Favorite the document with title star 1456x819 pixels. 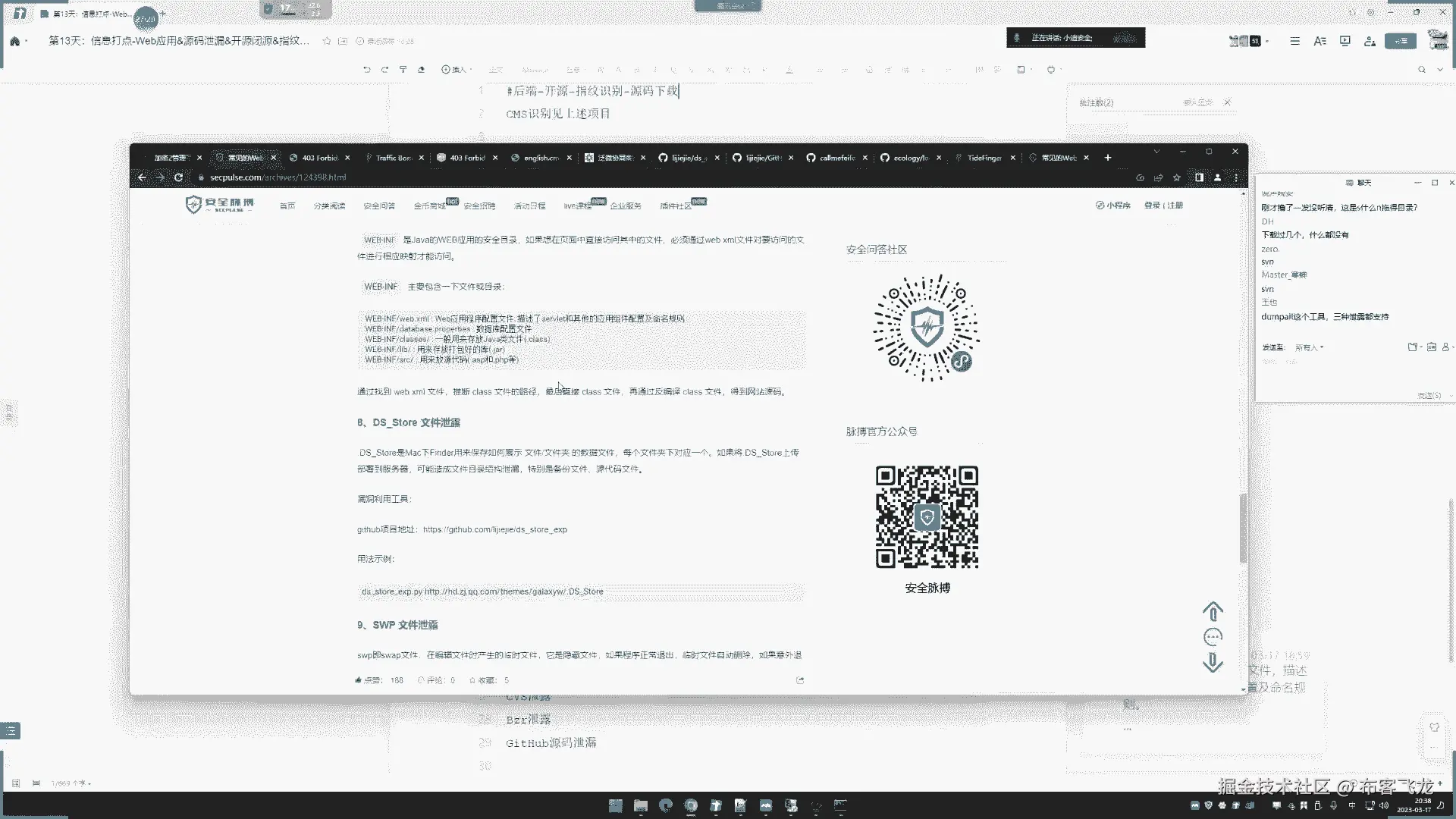coord(327,41)
